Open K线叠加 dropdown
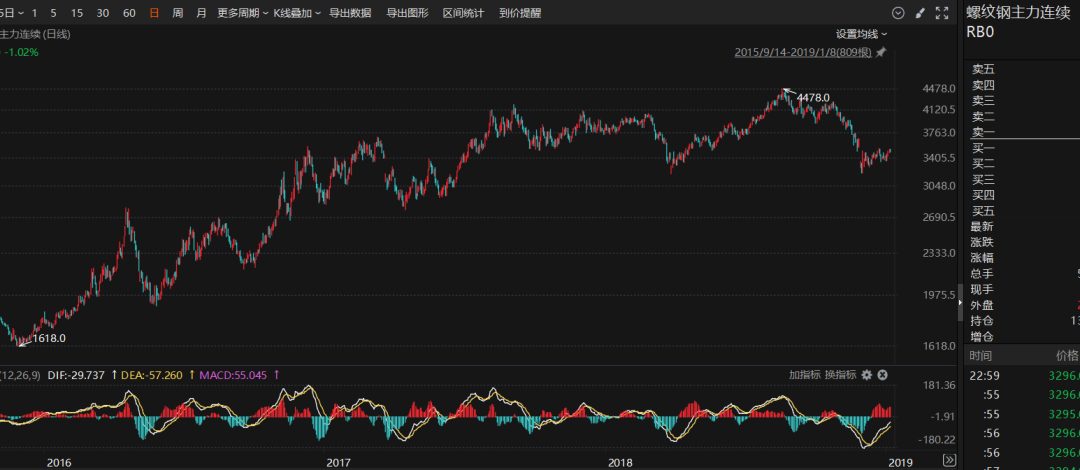Screen dimensions: 1080x470 pyautogui.click(x=296, y=13)
